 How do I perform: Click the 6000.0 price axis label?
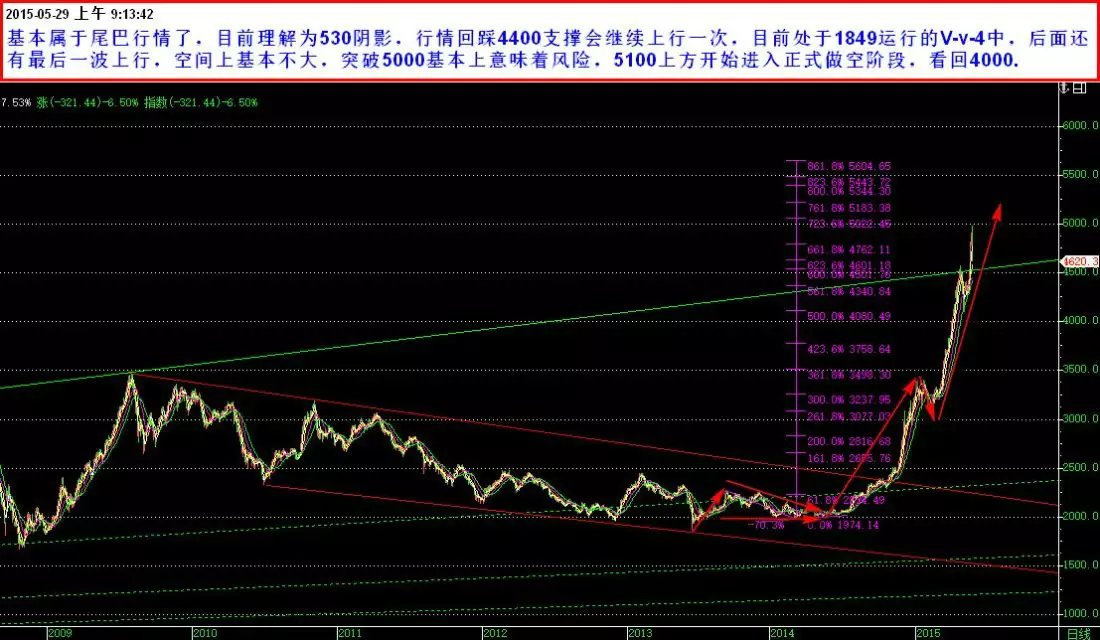1079,126
